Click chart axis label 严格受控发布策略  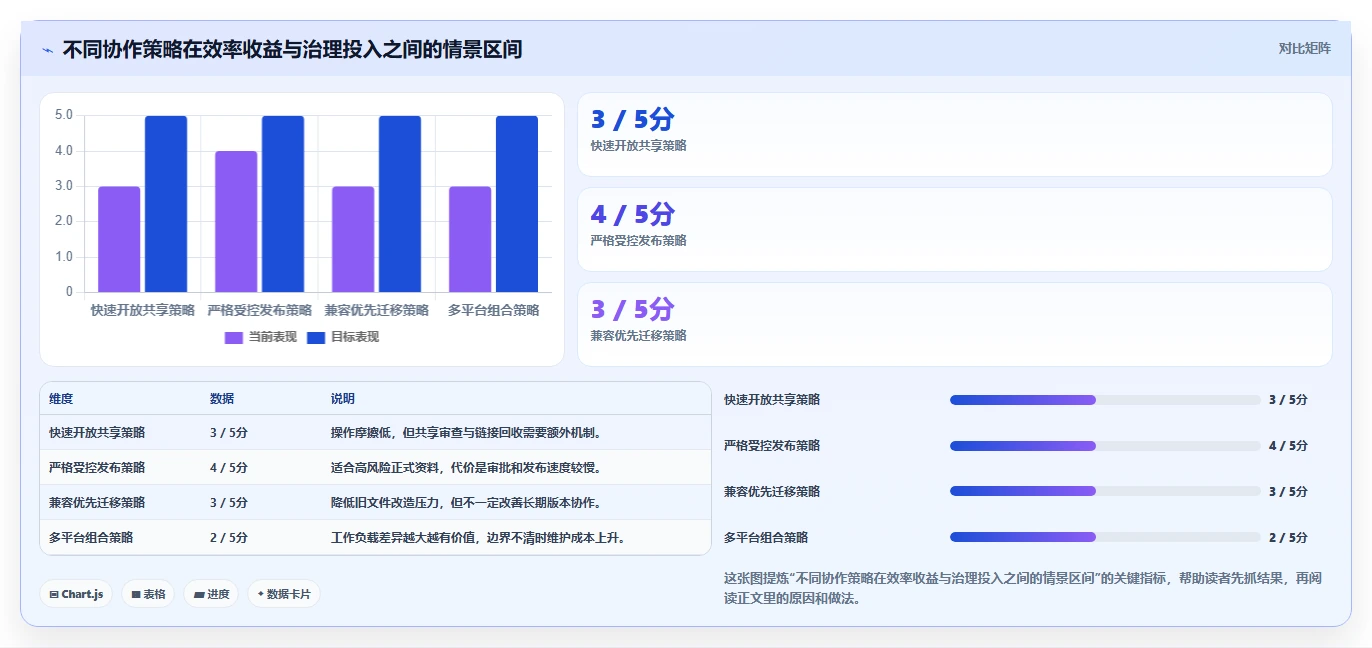click(x=260, y=311)
